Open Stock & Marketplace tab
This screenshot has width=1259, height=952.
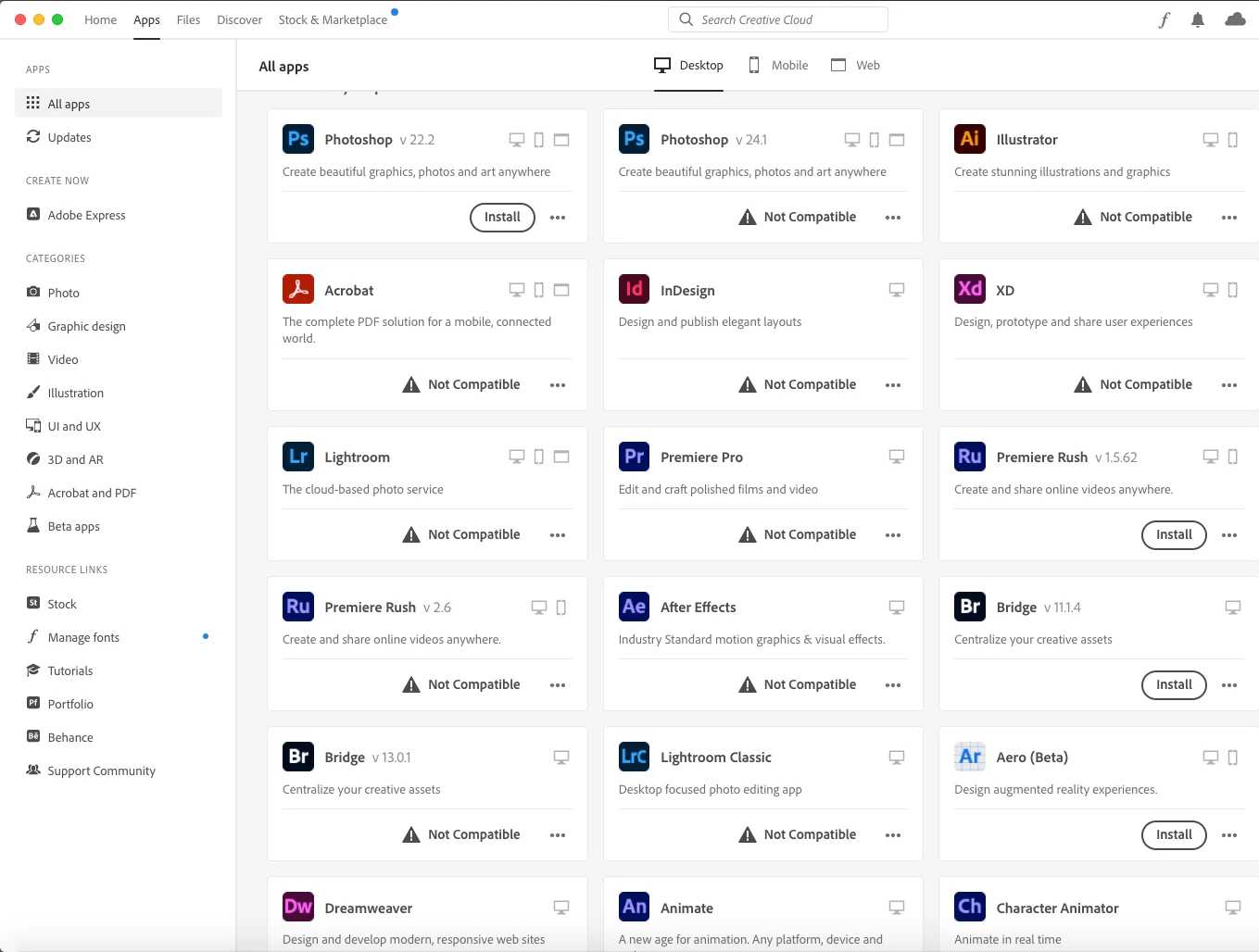point(333,19)
